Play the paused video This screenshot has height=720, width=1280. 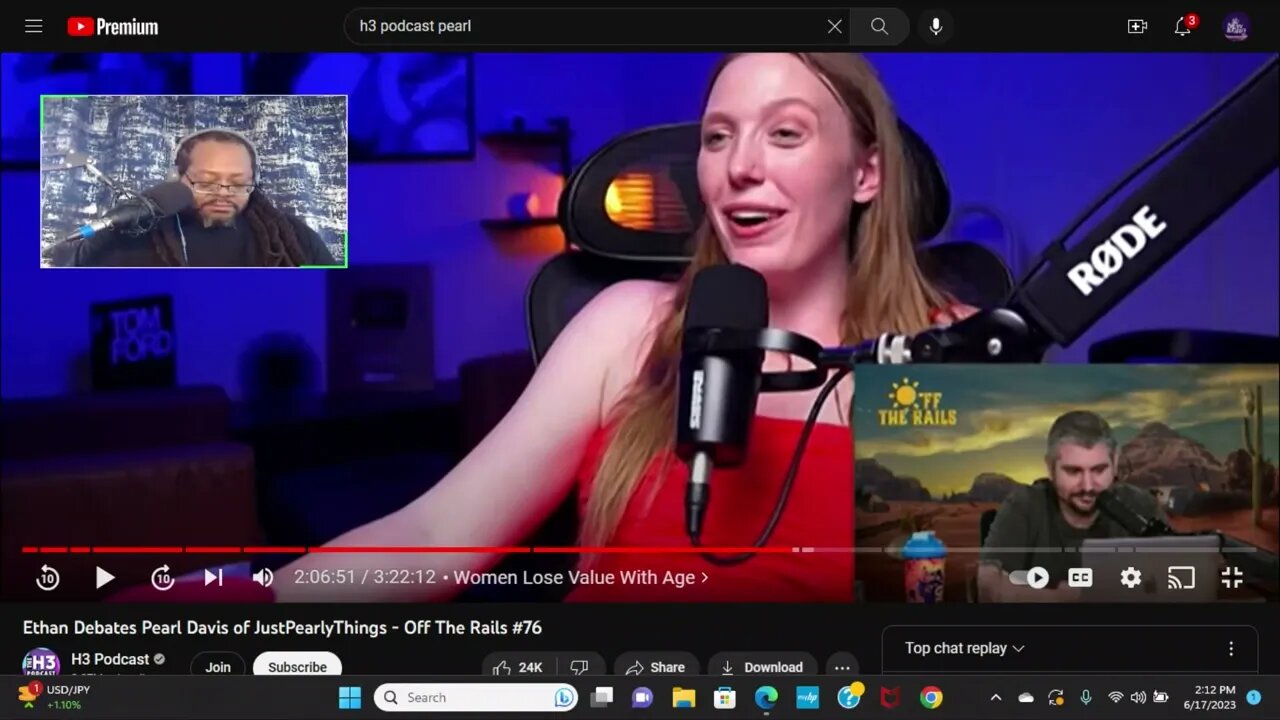104,577
